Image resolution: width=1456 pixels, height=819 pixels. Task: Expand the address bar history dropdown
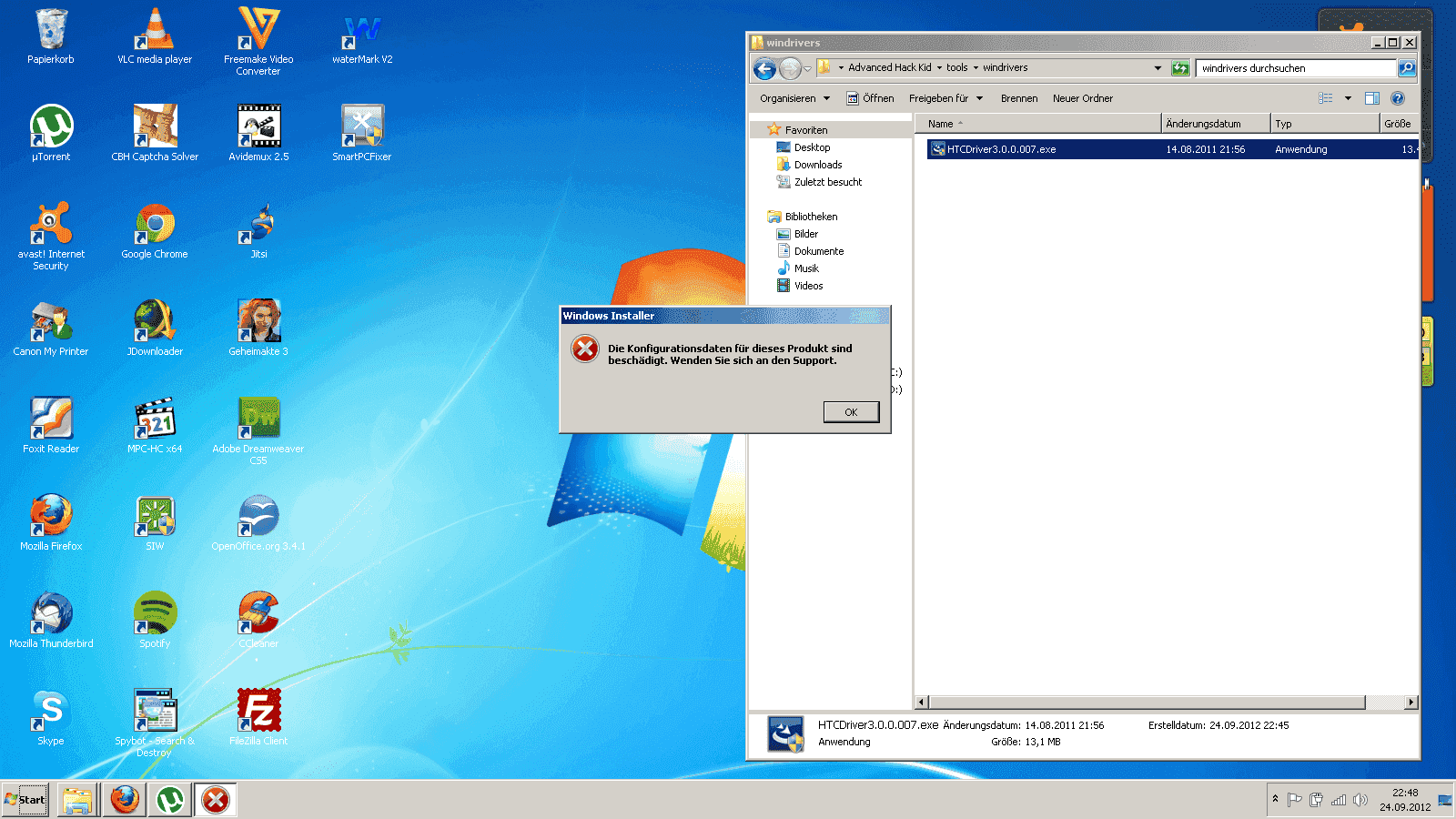pos(1158,68)
